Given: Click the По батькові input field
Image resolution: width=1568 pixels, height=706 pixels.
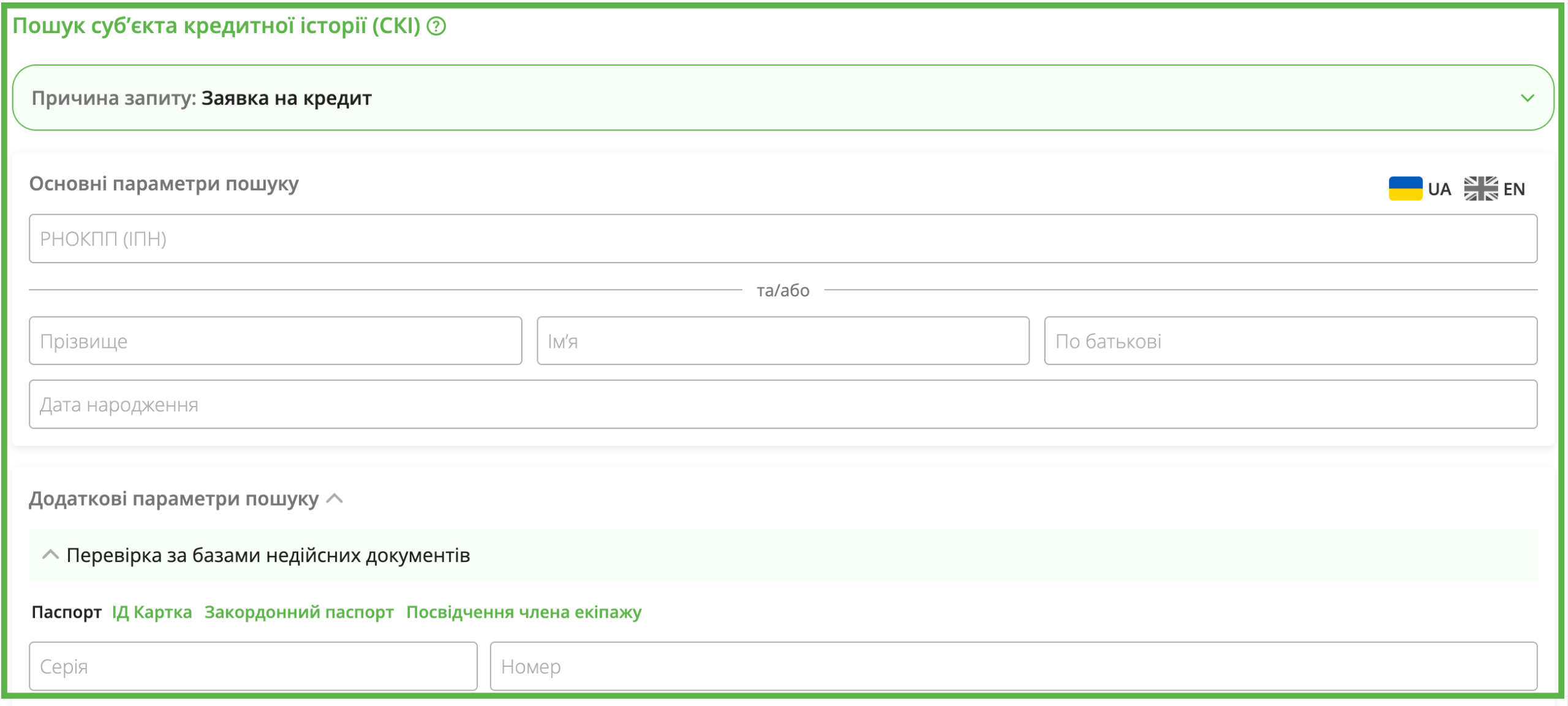Looking at the screenshot, I should [x=1291, y=341].
